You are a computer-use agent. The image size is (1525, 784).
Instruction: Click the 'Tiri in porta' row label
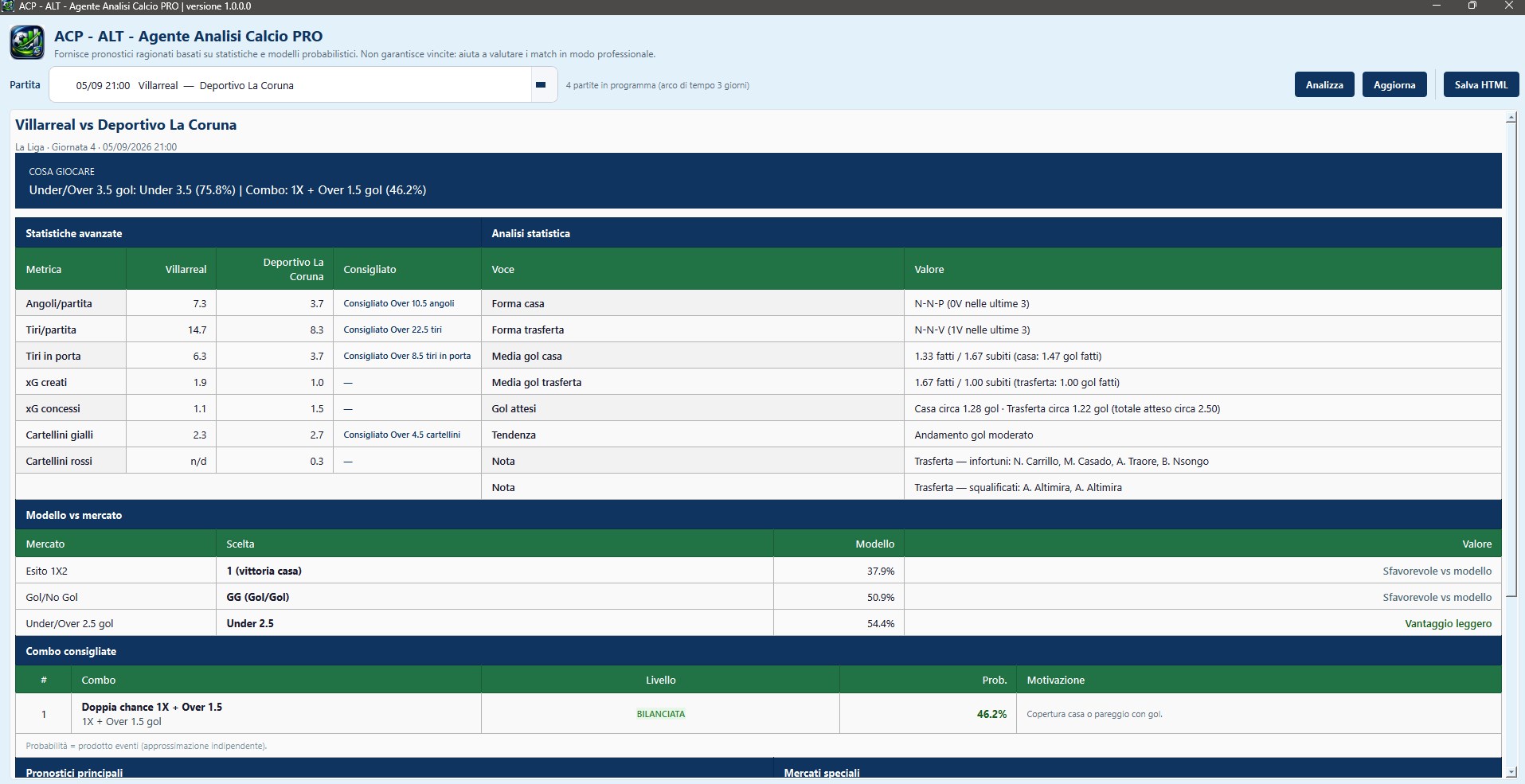[53, 356]
